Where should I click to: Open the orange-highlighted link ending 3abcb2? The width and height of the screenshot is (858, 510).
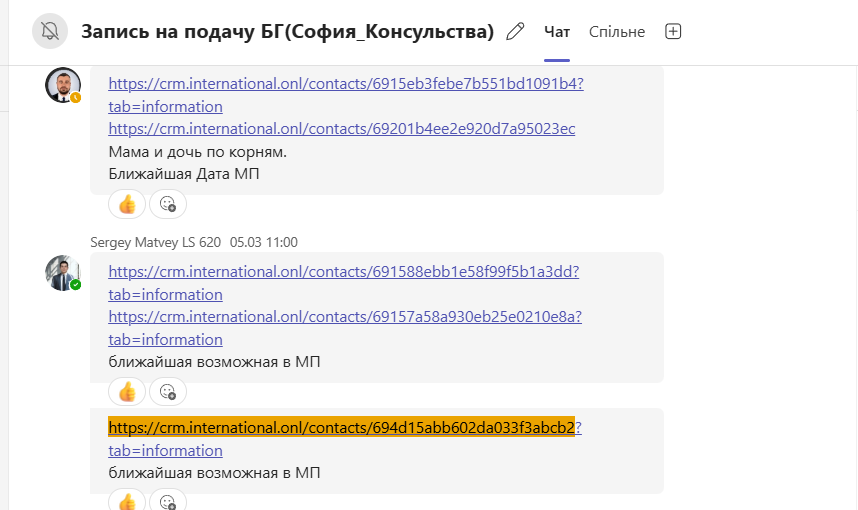pos(341,428)
